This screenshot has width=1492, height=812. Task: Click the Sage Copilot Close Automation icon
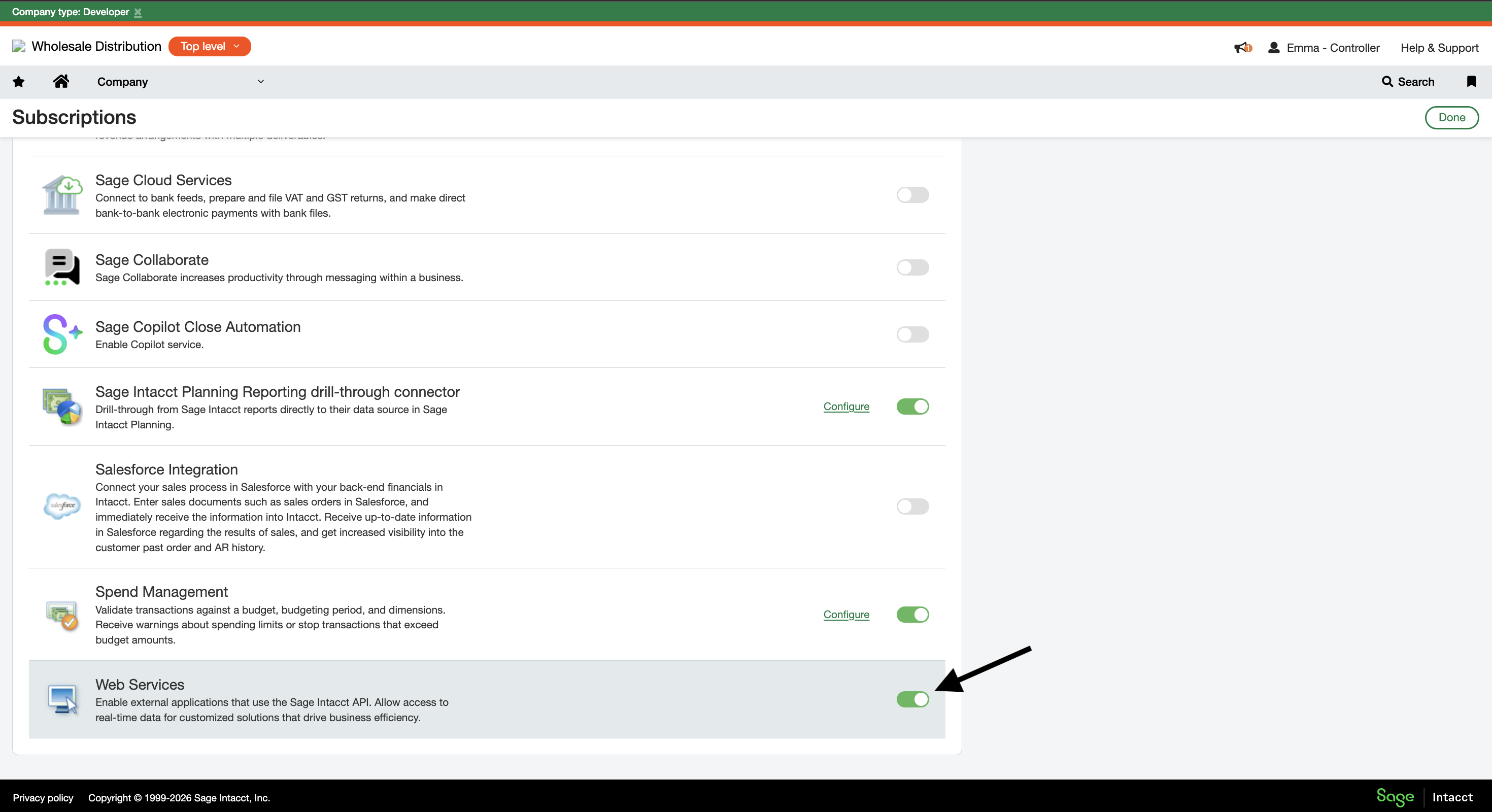pos(62,334)
